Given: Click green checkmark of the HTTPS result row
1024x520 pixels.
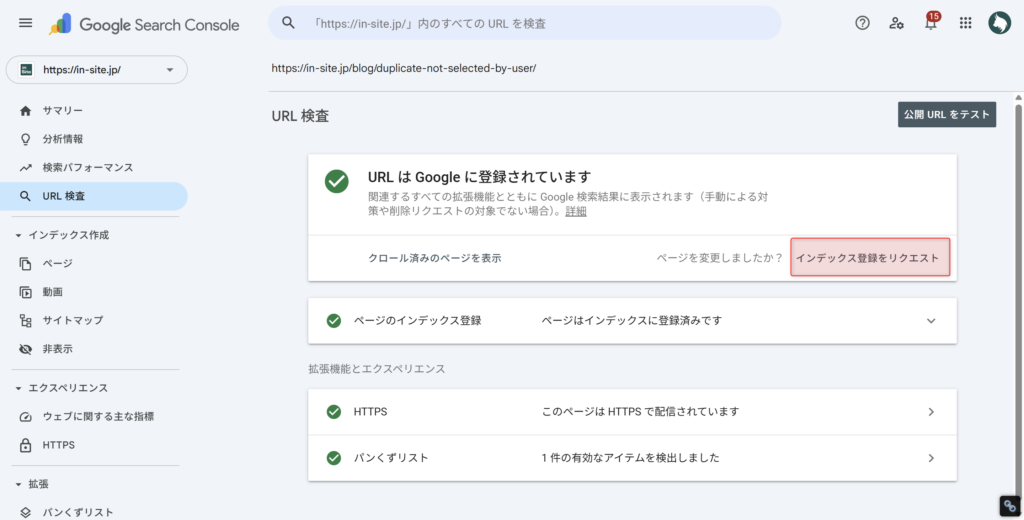Looking at the screenshot, I should [x=334, y=412].
